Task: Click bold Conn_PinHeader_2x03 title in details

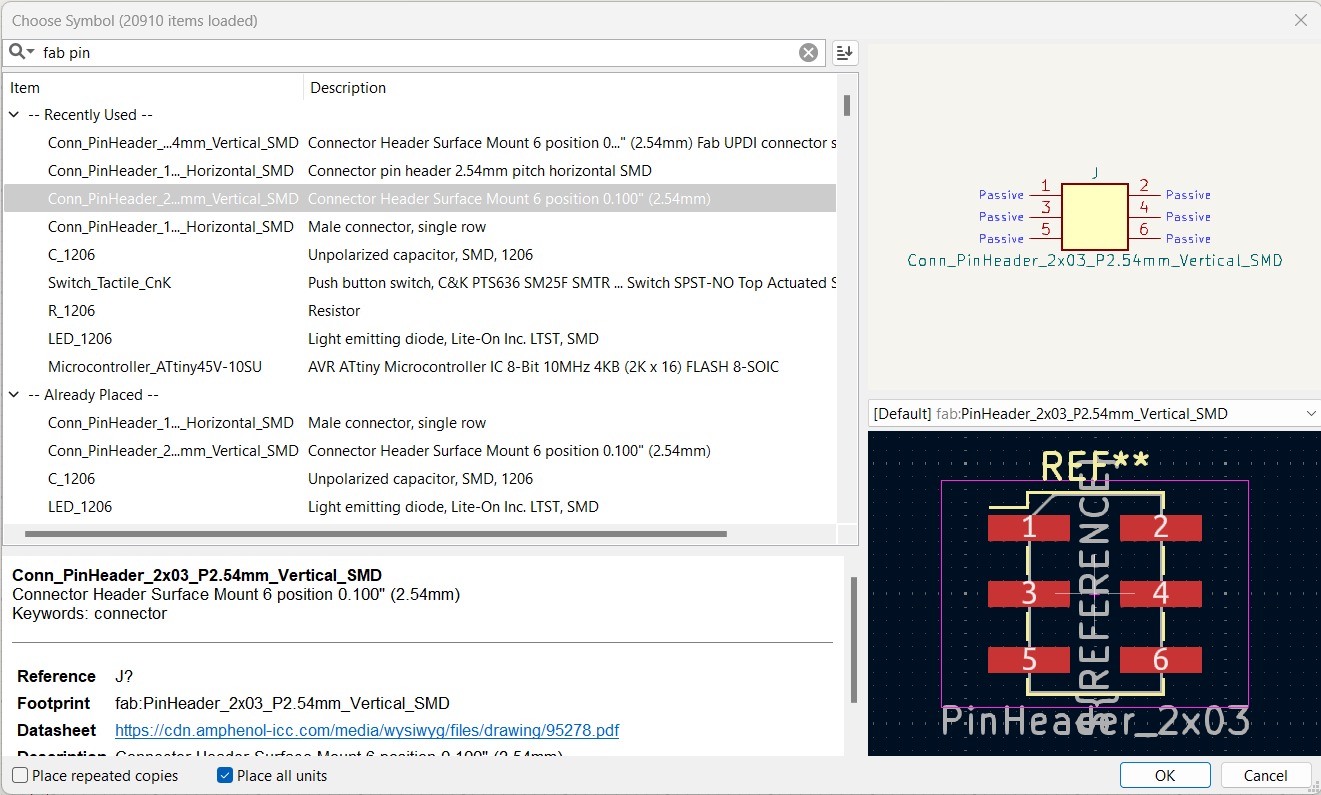Action: coord(197,575)
